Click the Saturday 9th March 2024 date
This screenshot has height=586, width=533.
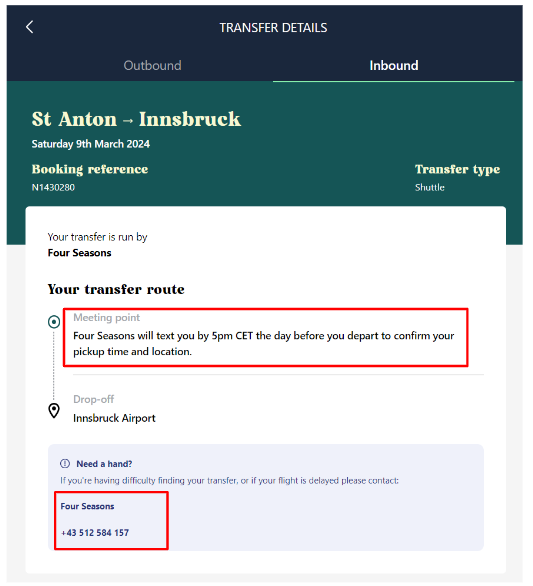[91, 144]
